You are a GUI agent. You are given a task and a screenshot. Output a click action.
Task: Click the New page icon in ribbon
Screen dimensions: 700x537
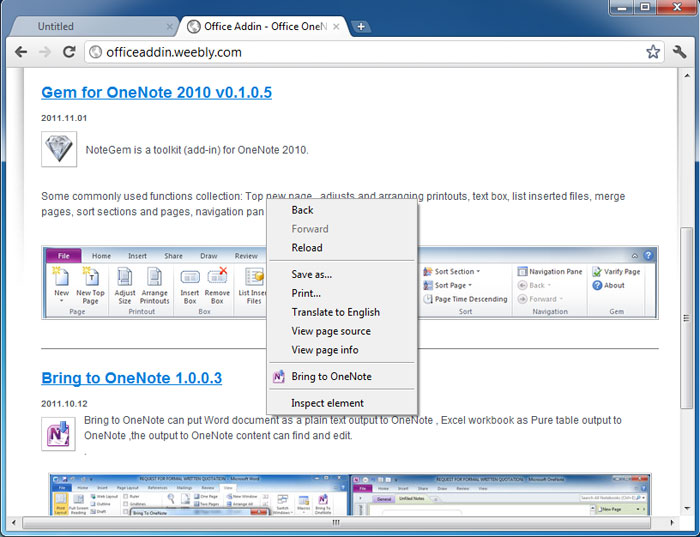61,284
